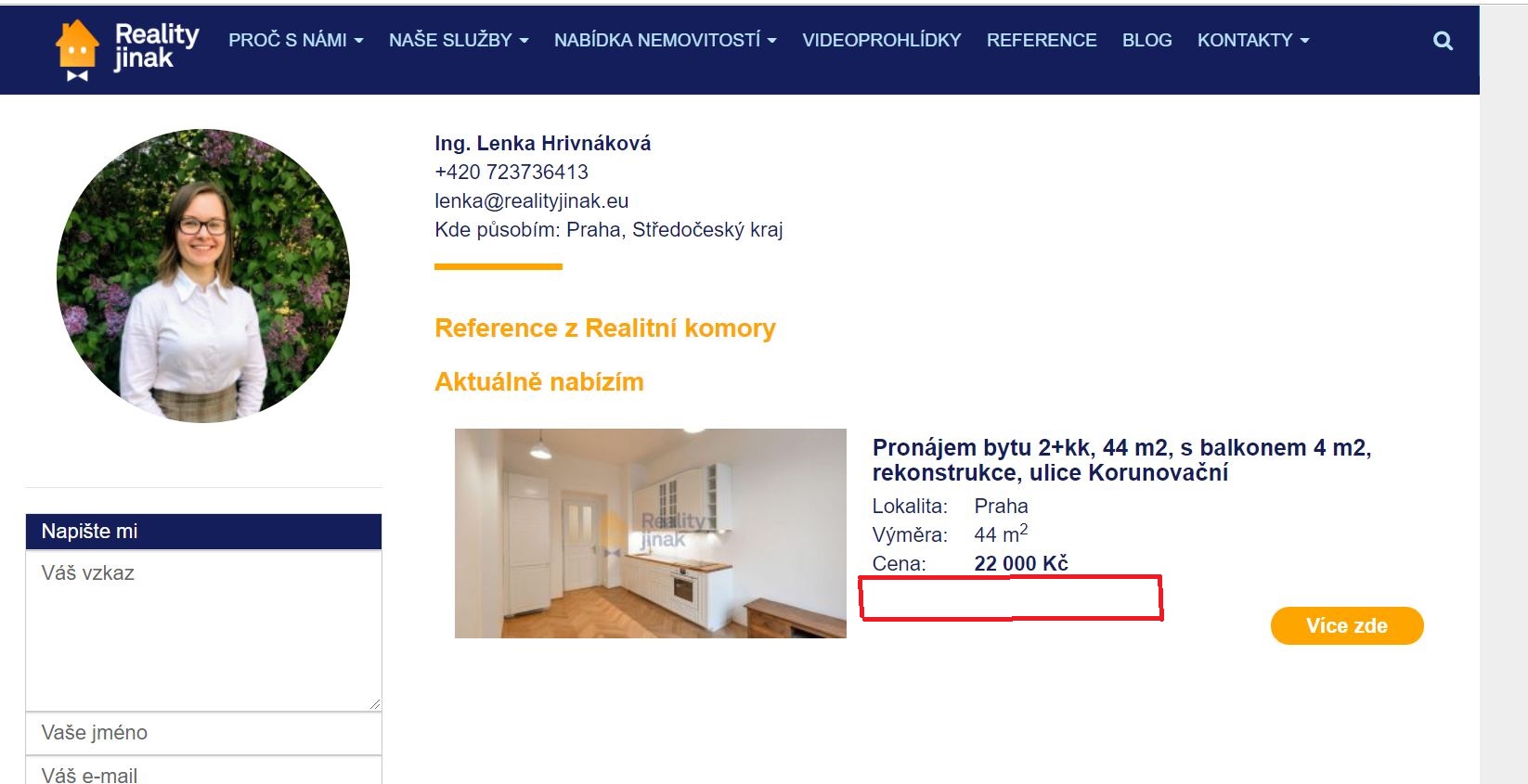The height and width of the screenshot is (784, 1528).
Task: Open the REFERENCE menu item
Action: tap(1042, 40)
